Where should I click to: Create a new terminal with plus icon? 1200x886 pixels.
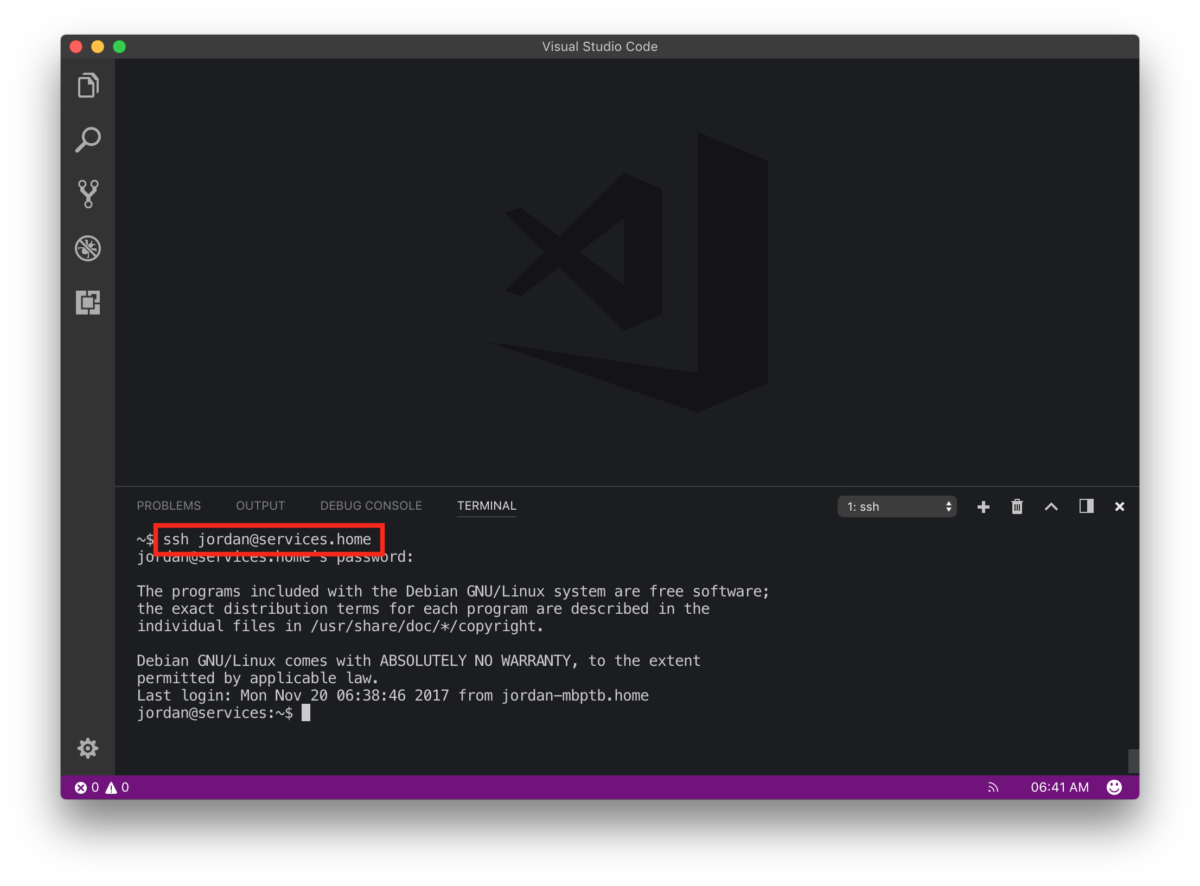983,507
